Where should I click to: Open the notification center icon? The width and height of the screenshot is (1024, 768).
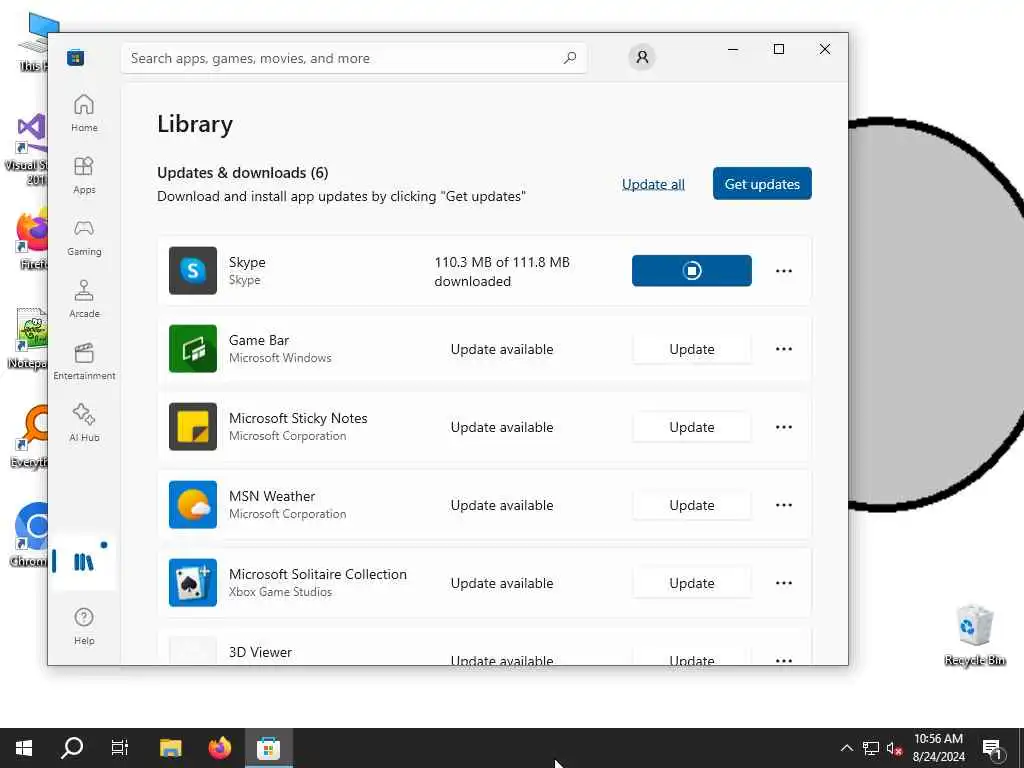pyautogui.click(x=993, y=749)
